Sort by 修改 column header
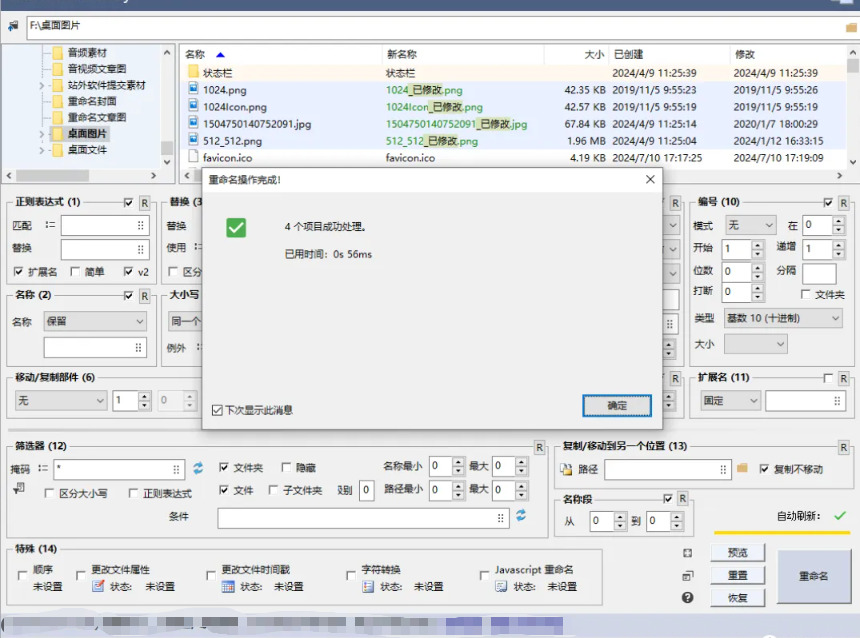 tap(744, 54)
